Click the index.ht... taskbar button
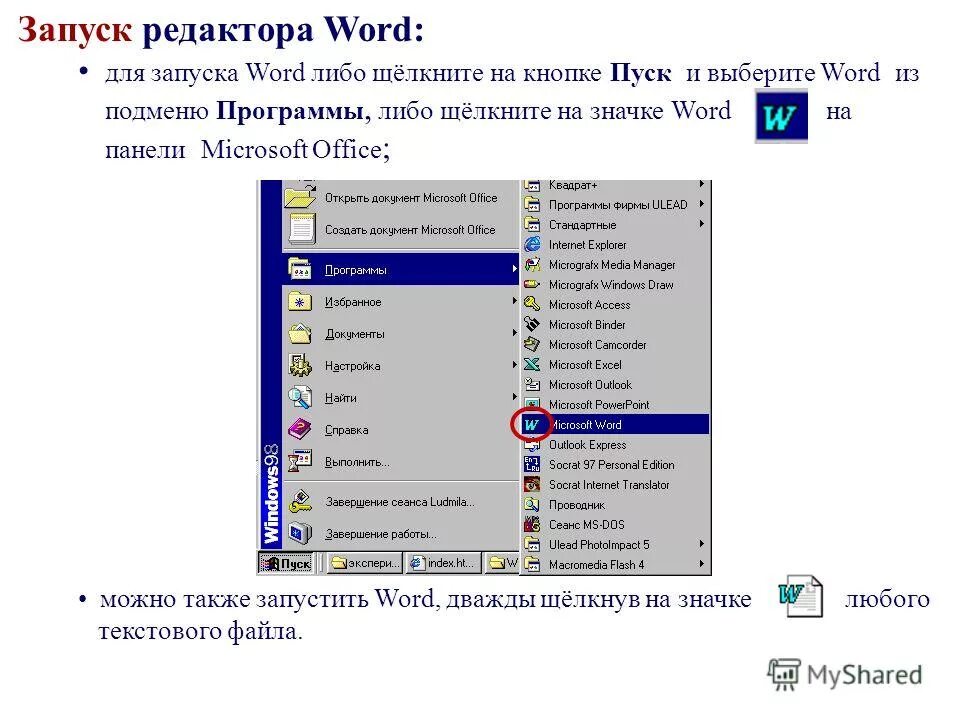This screenshot has height=720, width=960. pos(444,563)
